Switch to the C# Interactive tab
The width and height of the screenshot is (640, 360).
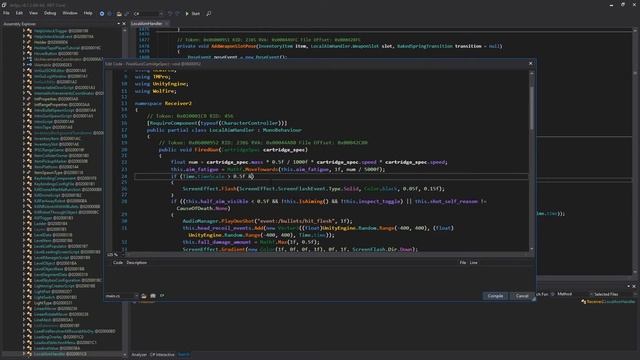coord(162,355)
